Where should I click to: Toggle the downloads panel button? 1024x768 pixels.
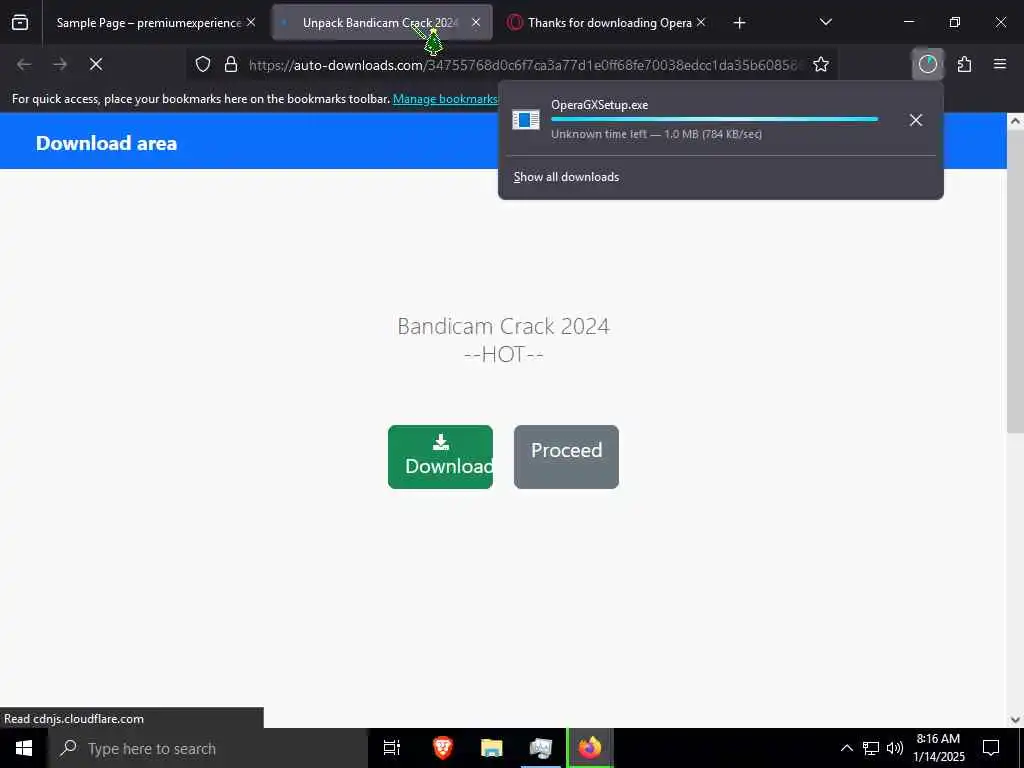[x=928, y=64]
